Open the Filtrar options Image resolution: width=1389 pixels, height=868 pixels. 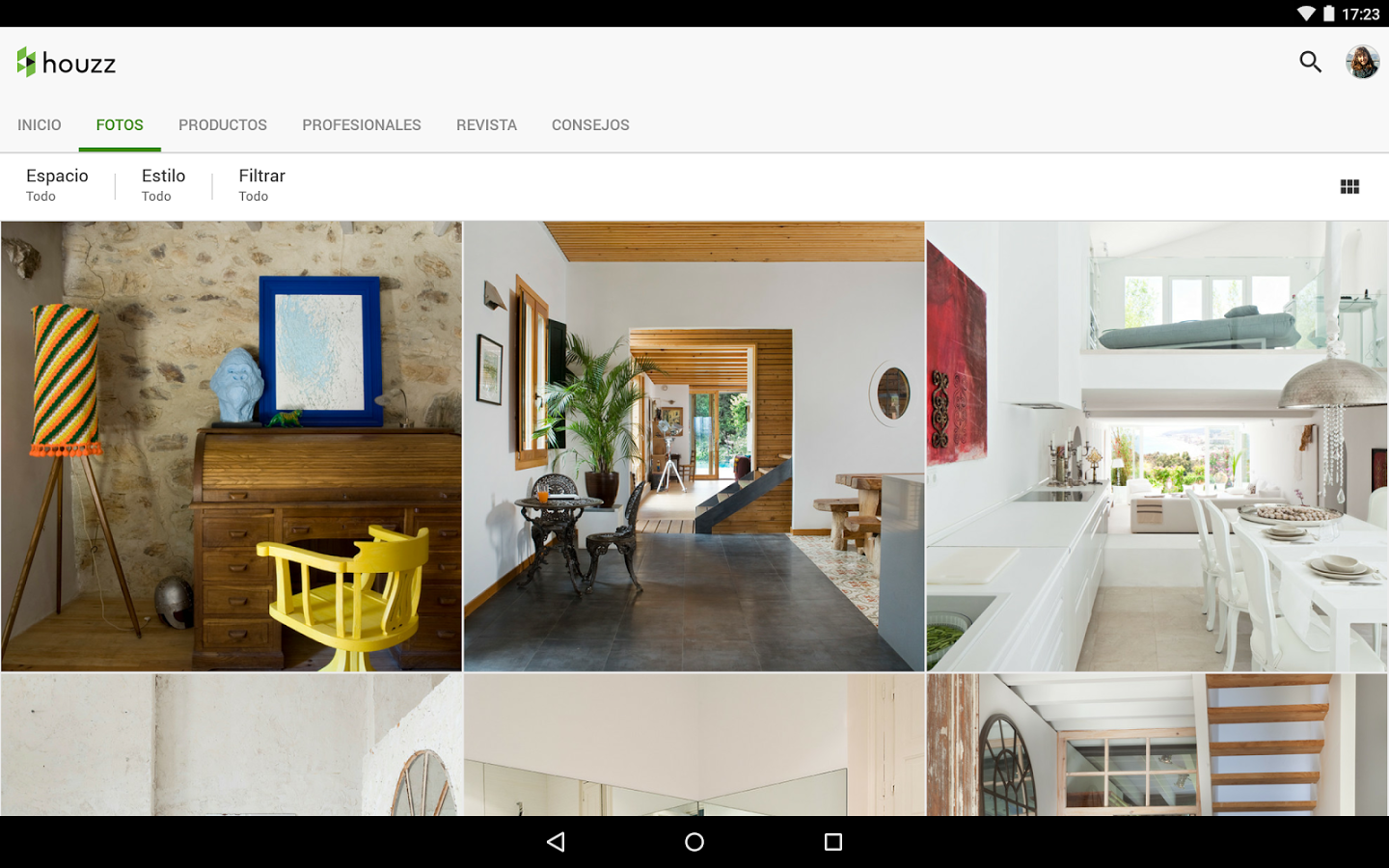pyautogui.click(x=260, y=183)
